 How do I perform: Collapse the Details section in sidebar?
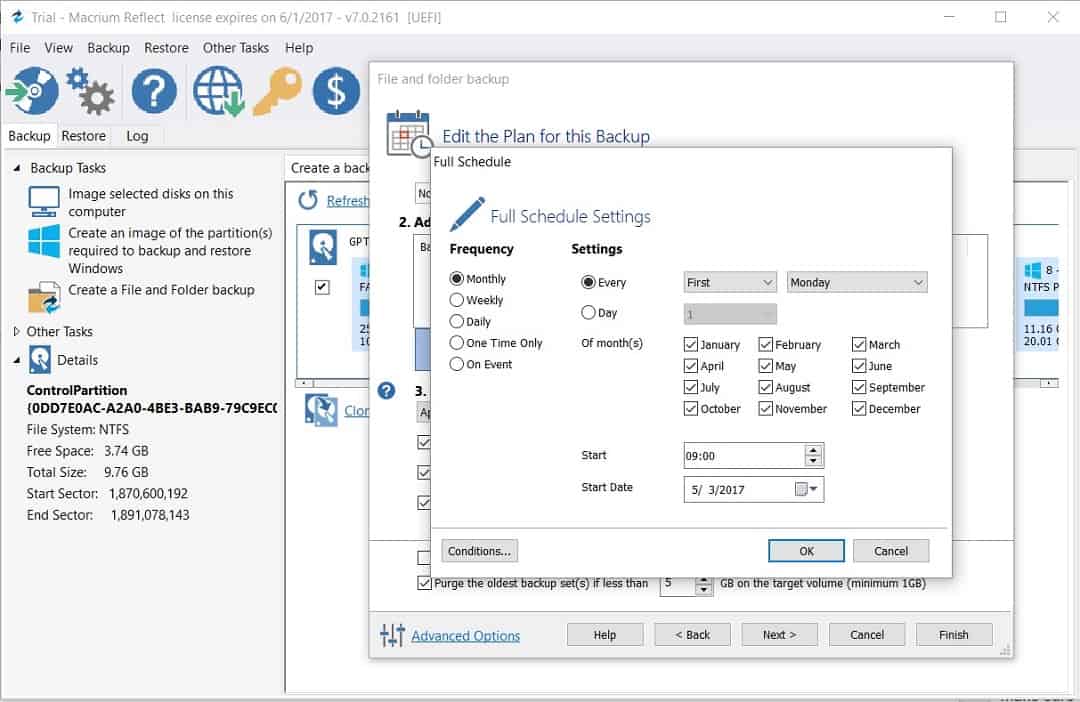tap(17, 360)
